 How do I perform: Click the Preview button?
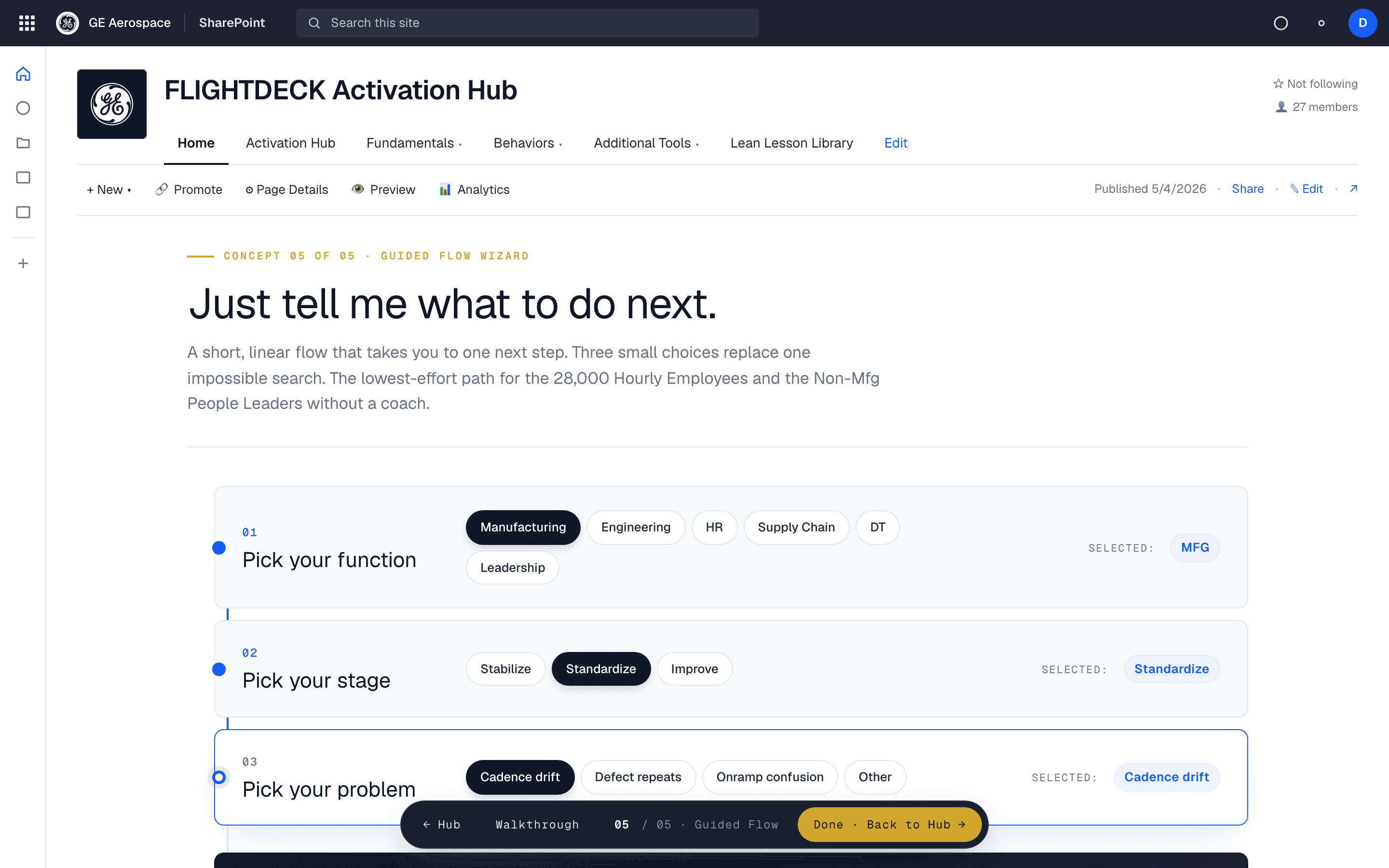click(383, 190)
